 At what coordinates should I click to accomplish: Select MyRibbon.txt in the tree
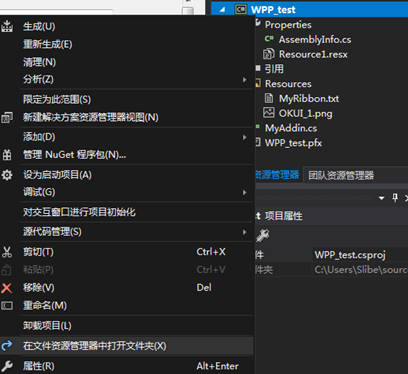coord(309,98)
